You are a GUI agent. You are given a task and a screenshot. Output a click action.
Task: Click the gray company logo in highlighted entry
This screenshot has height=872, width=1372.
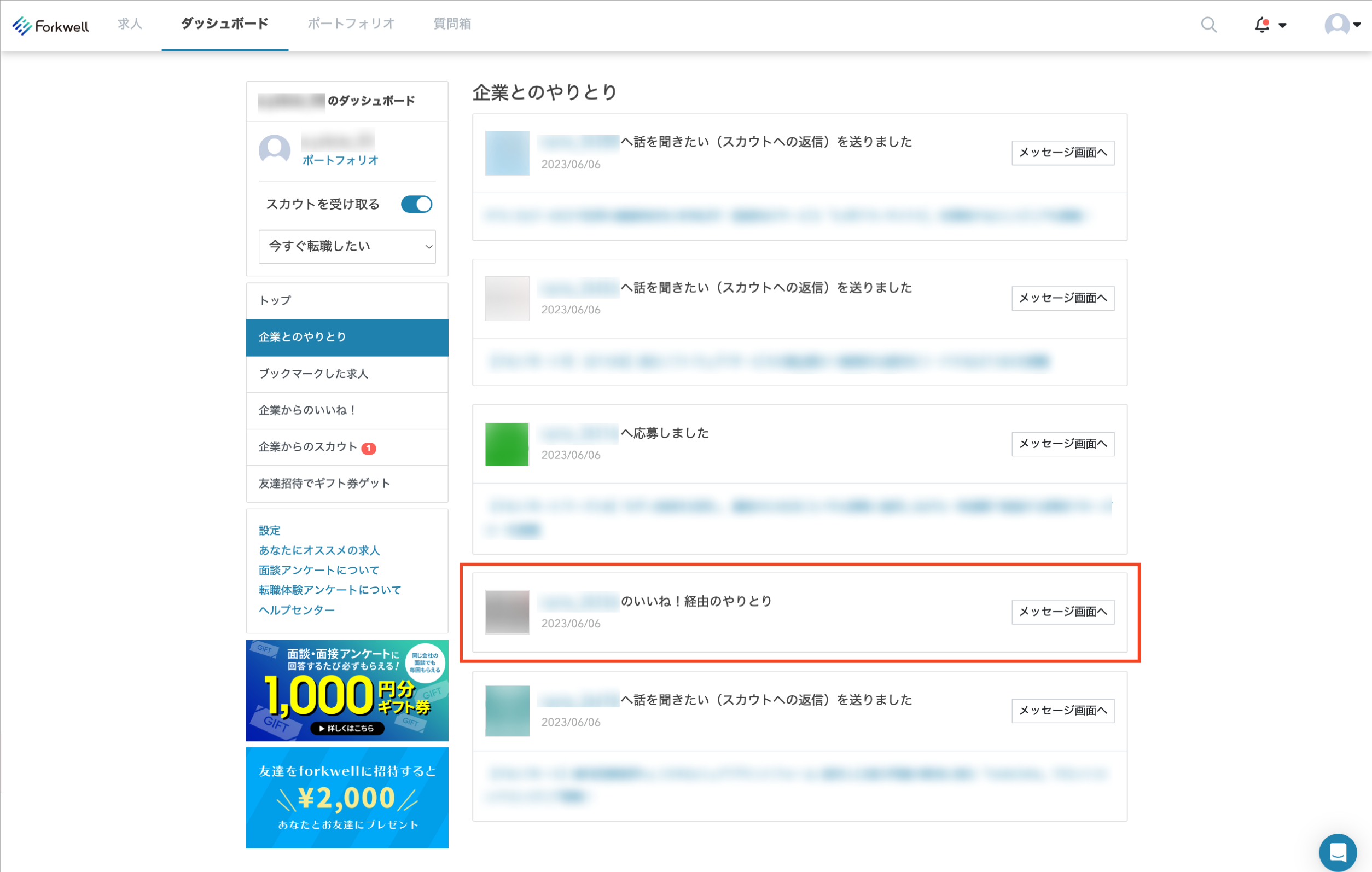tap(507, 612)
